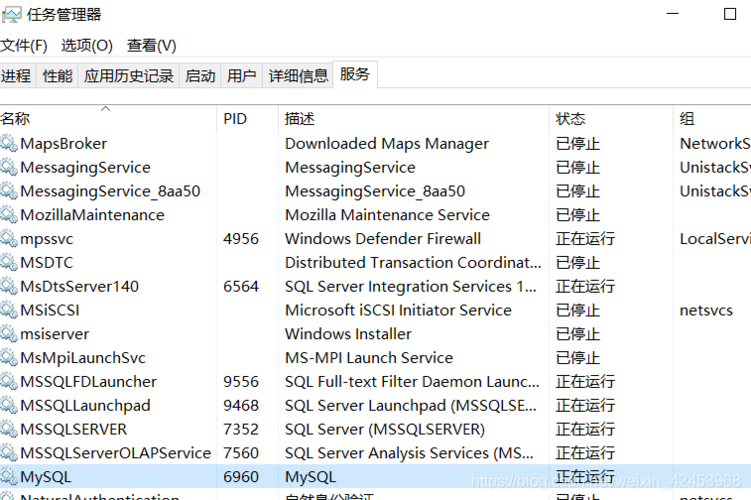Click the netsvcs group cell for MSiSCSI
This screenshot has height=500, width=751.
pos(706,311)
